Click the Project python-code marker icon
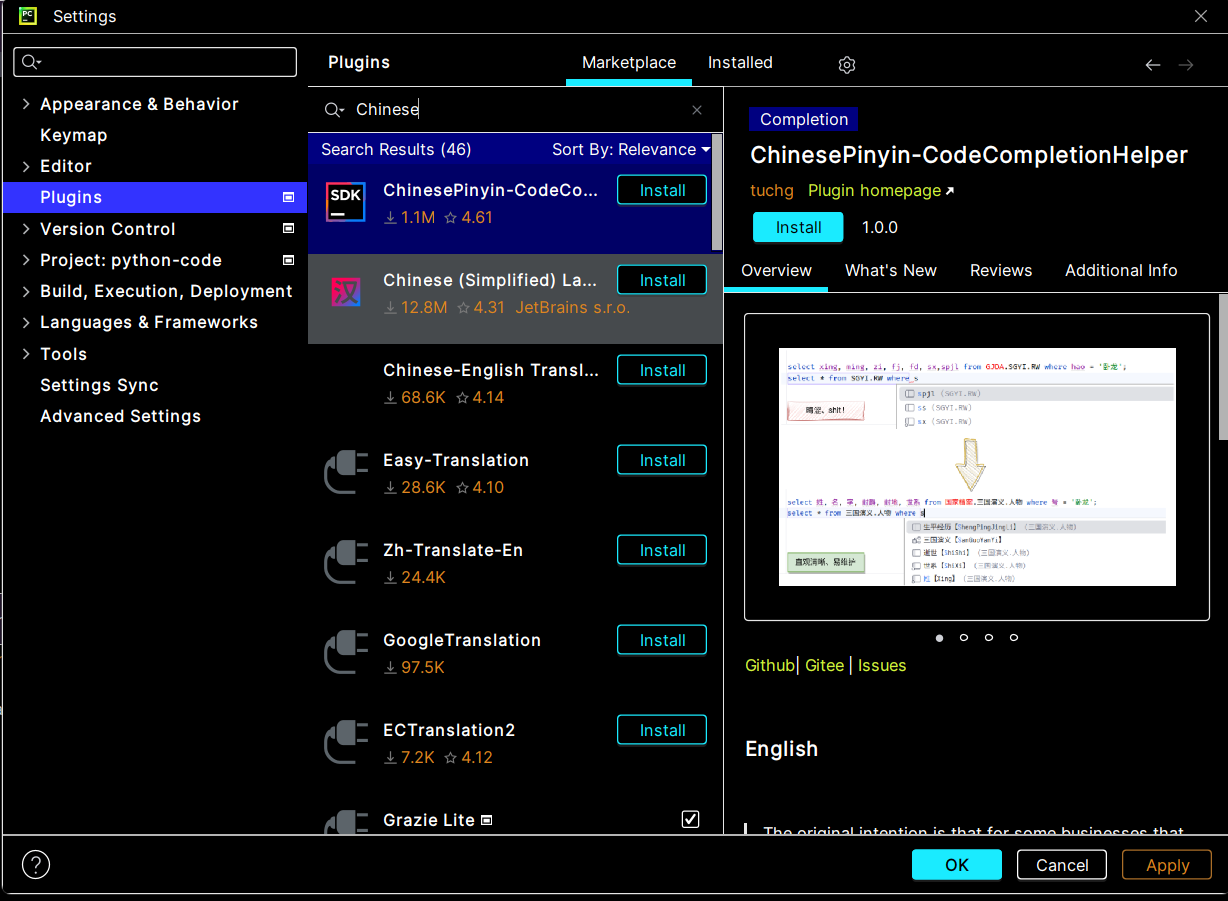The image size is (1228, 901). pos(288,260)
